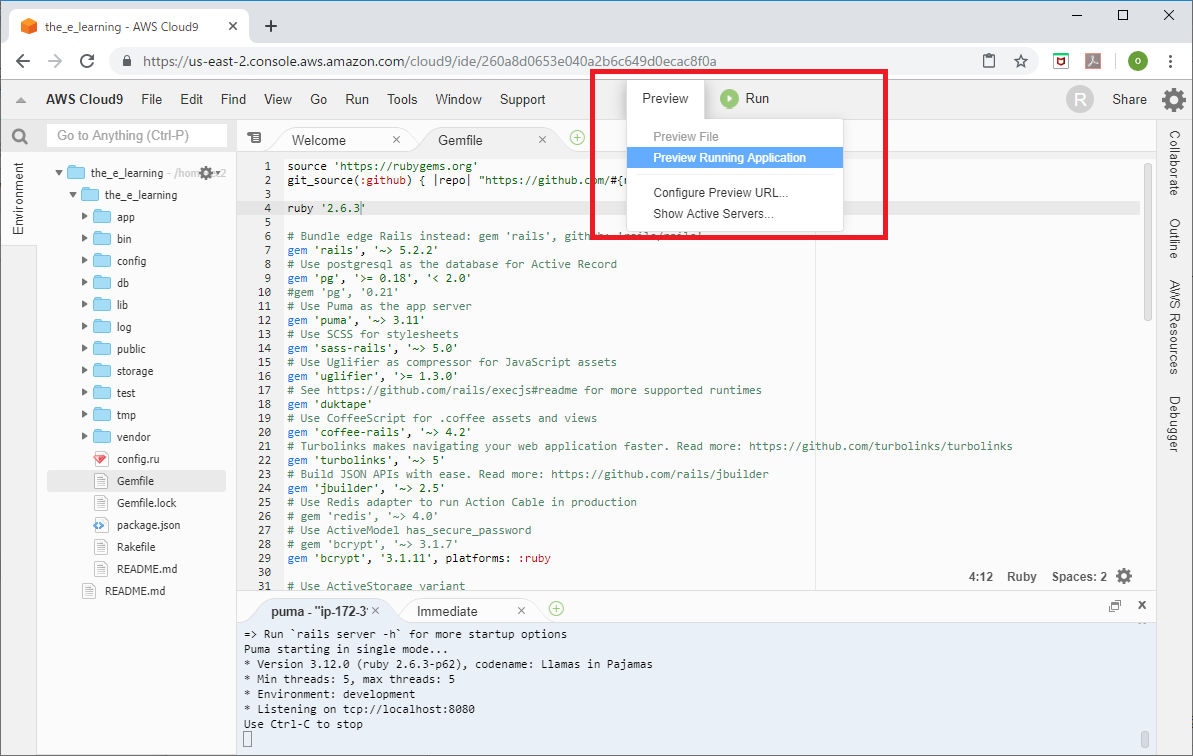The width and height of the screenshot is (1193, 756).
Task: Select Rakefile in file tree
Action: (x=136, y=547)
